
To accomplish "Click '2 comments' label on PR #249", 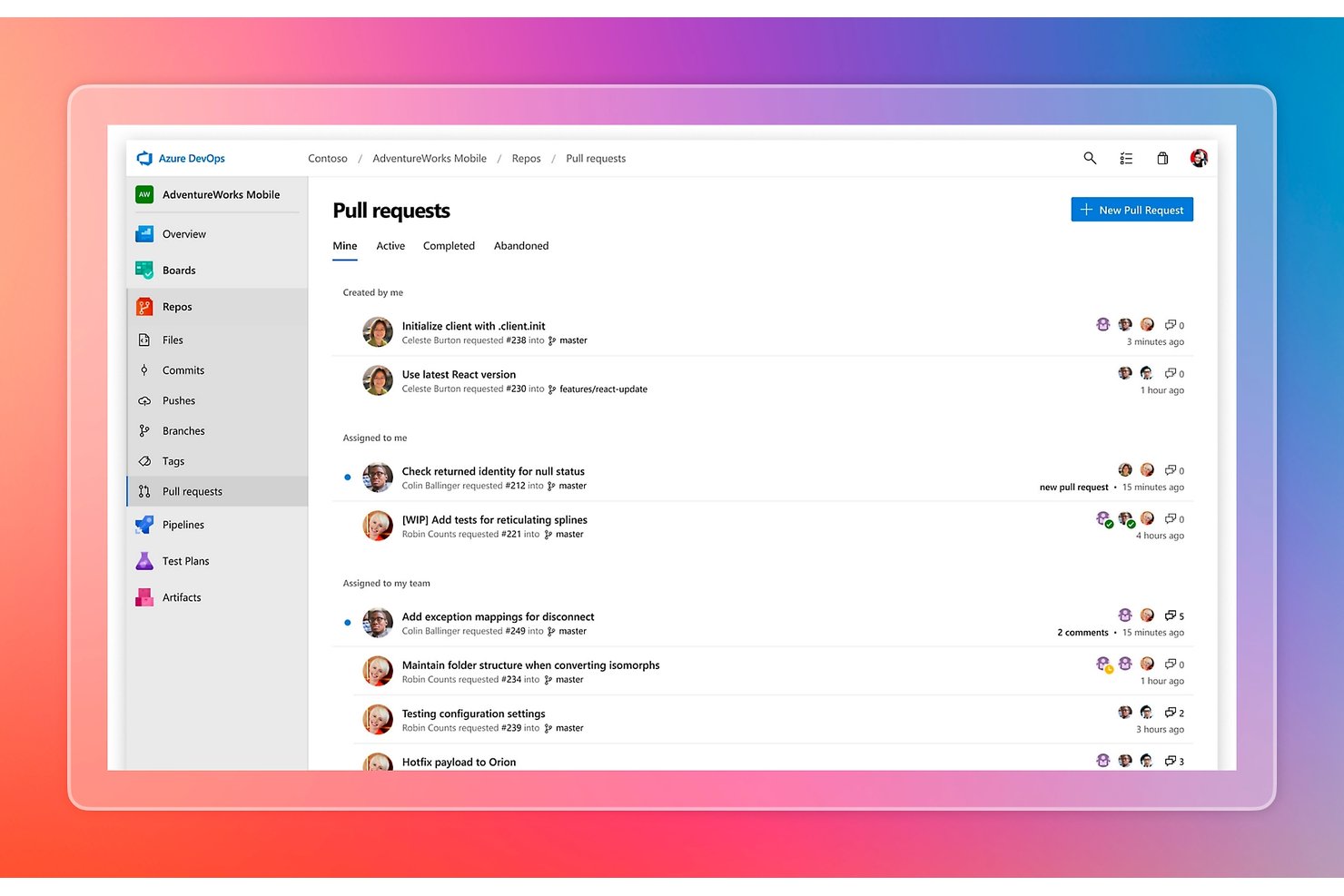I will pyautogui.click(x=1082, y=633).
